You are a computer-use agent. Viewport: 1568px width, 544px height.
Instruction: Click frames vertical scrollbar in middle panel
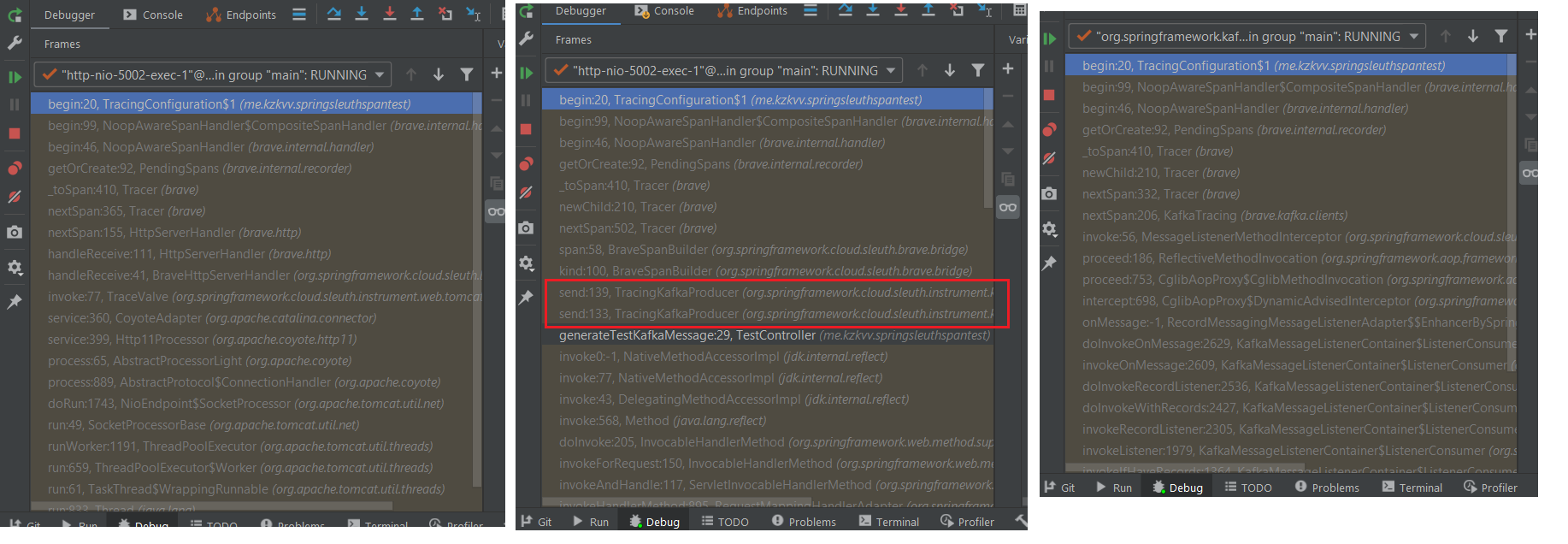coord(988,148)
